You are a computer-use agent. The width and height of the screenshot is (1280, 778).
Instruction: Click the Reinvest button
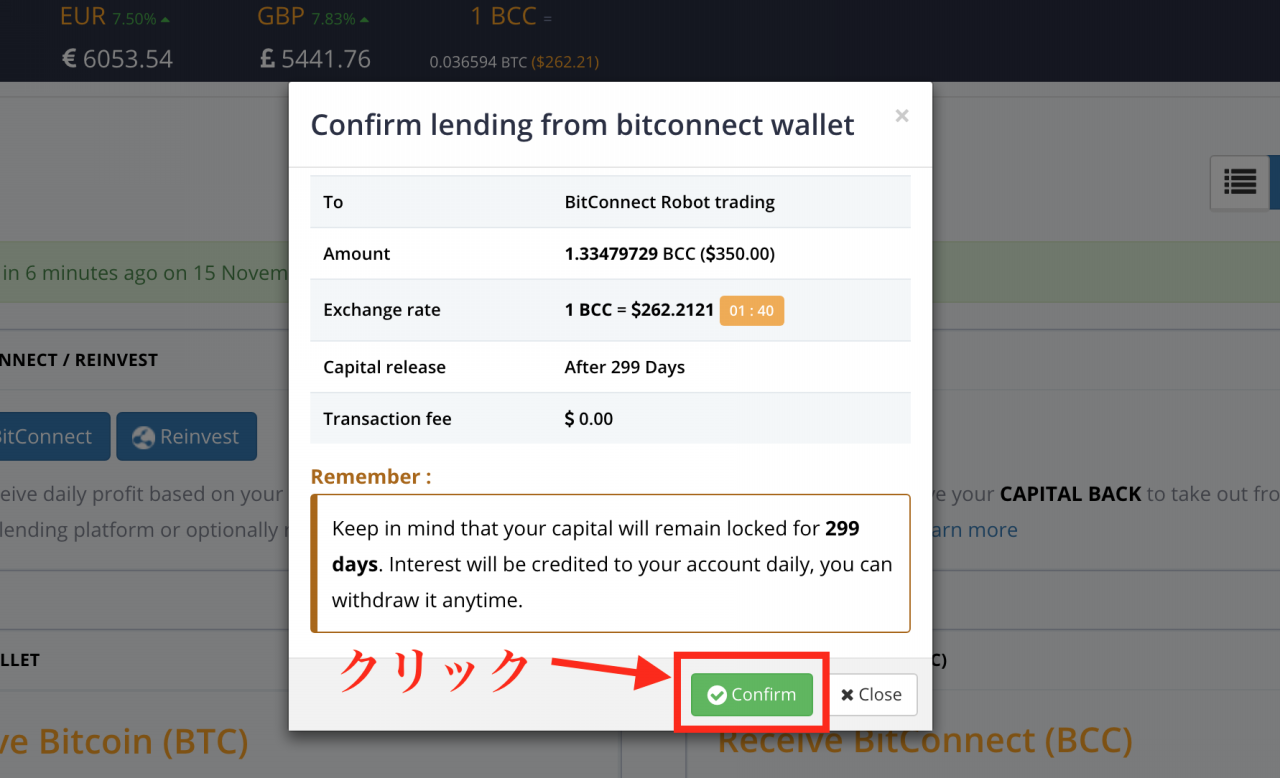tap(186, 437)
